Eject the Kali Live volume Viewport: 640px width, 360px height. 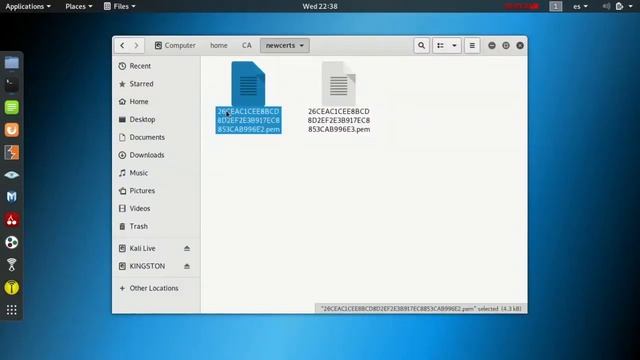[x=187, y=248]
